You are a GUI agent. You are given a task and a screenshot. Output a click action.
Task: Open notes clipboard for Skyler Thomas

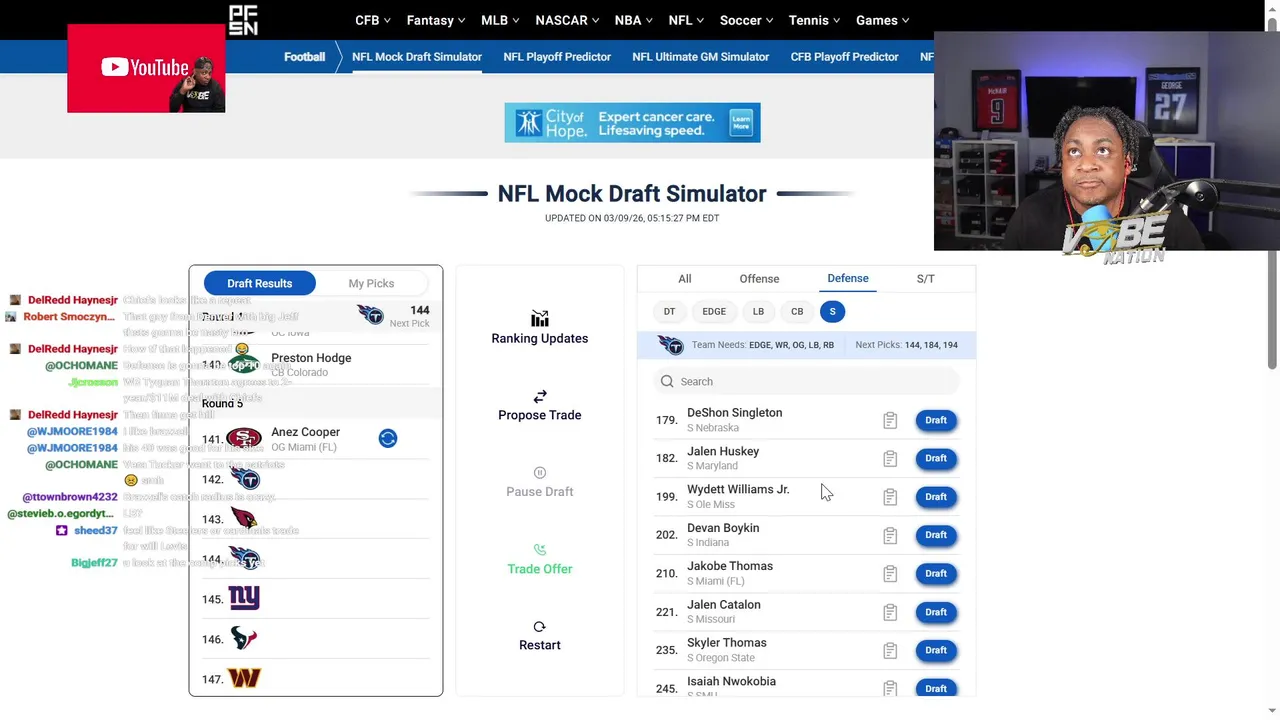[890, 651]
